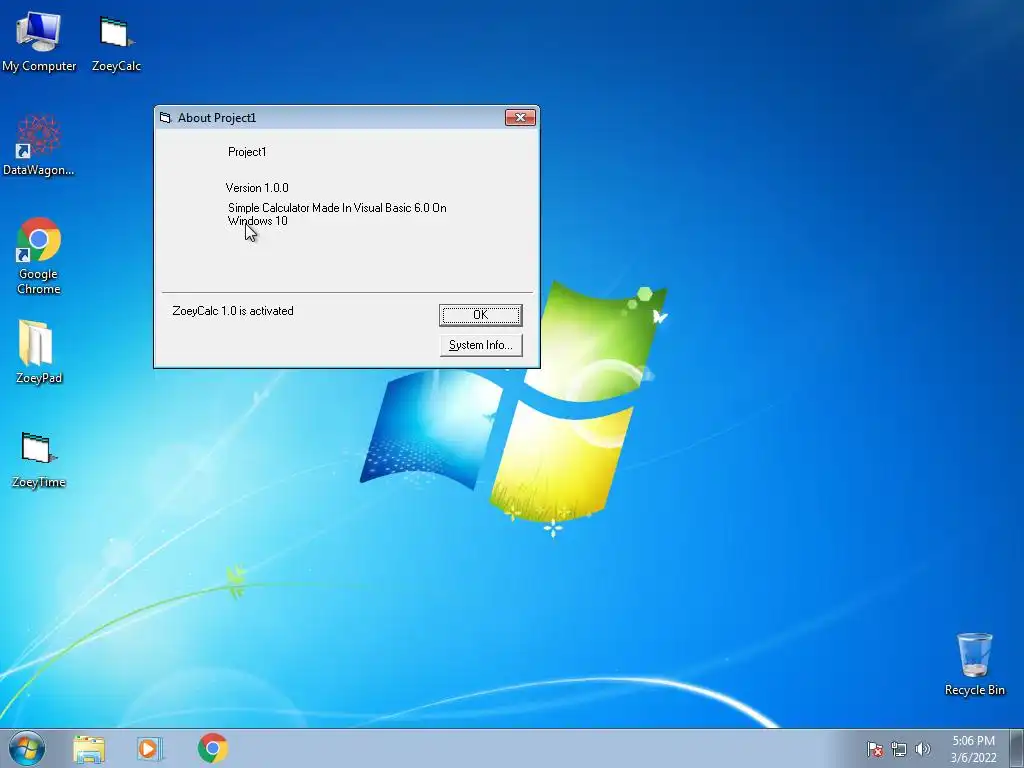Select the Recycle Bin icon

[x=974, y=664]
